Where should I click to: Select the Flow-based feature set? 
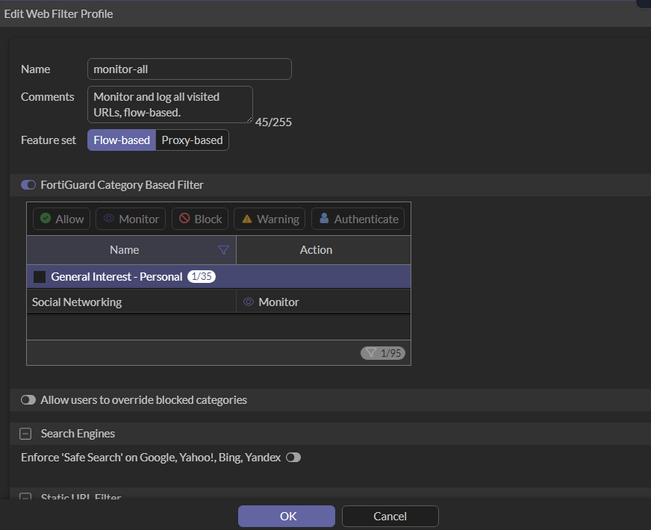(121, 140)
